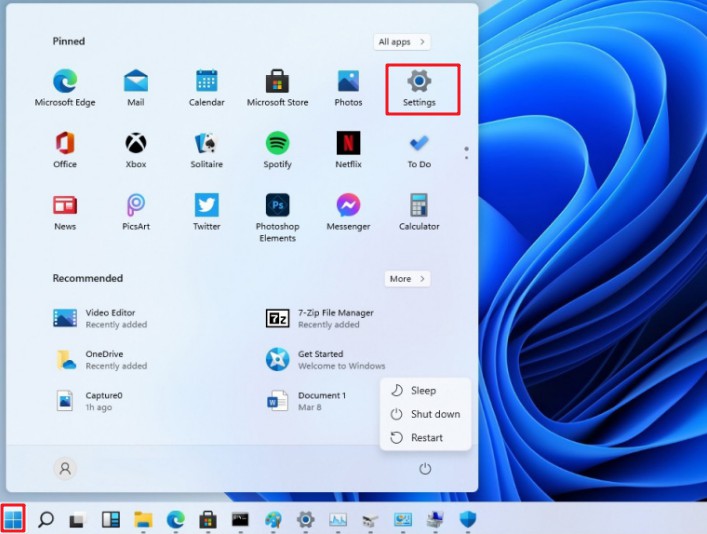Click the power button in Start menu

[x=425, y=469]
